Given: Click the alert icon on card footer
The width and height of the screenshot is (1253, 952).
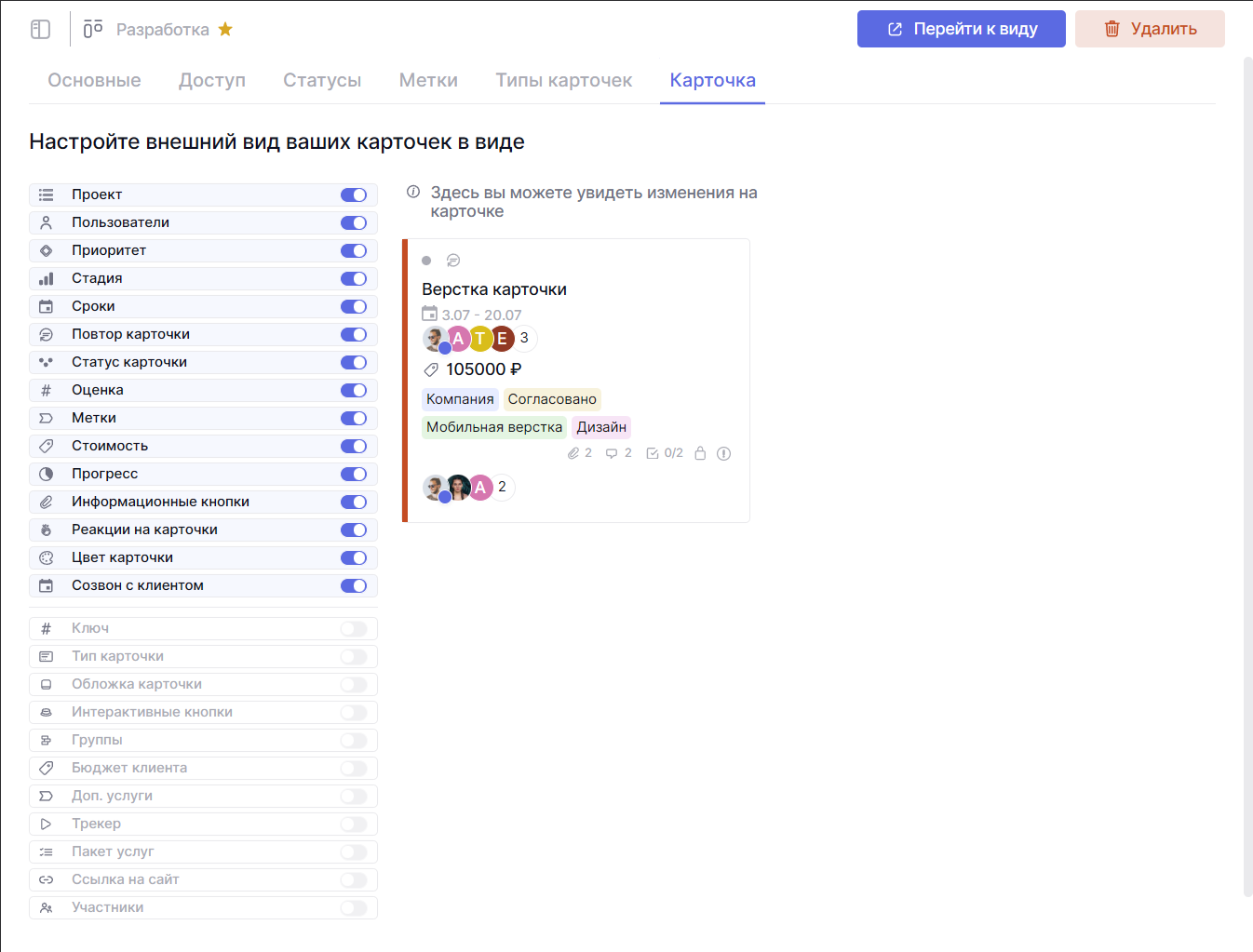Looking at the screenshot, I should [x=724, y=453].
